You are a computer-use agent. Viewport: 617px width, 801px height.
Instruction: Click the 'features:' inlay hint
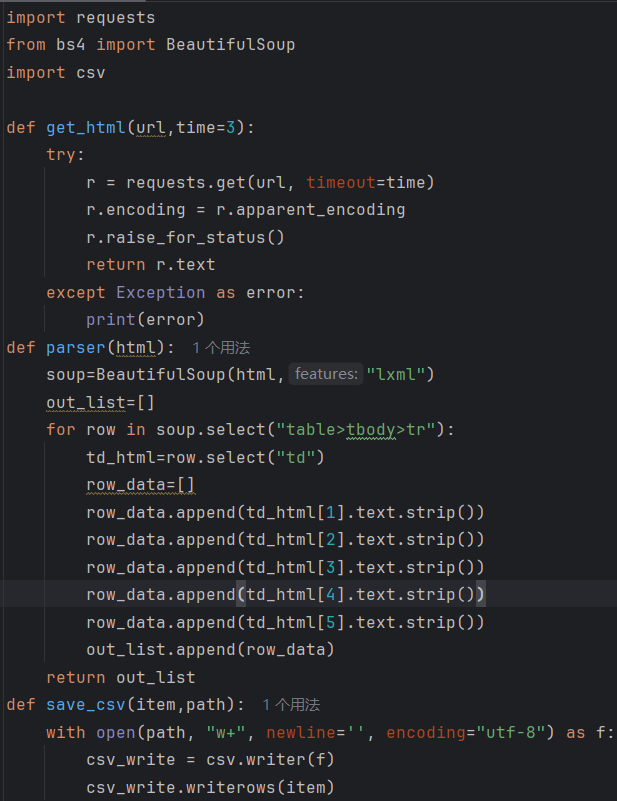click(326, 374)
